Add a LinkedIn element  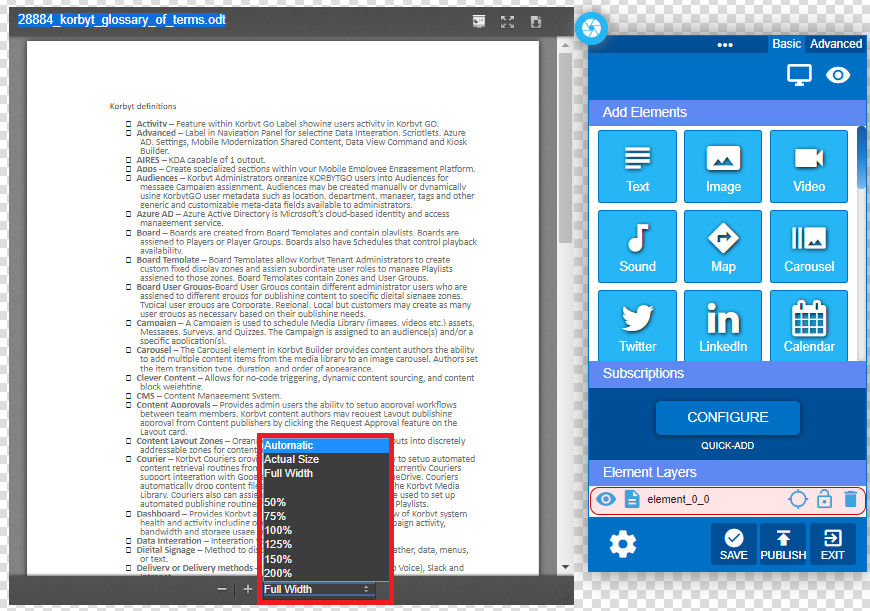(723, 326)
